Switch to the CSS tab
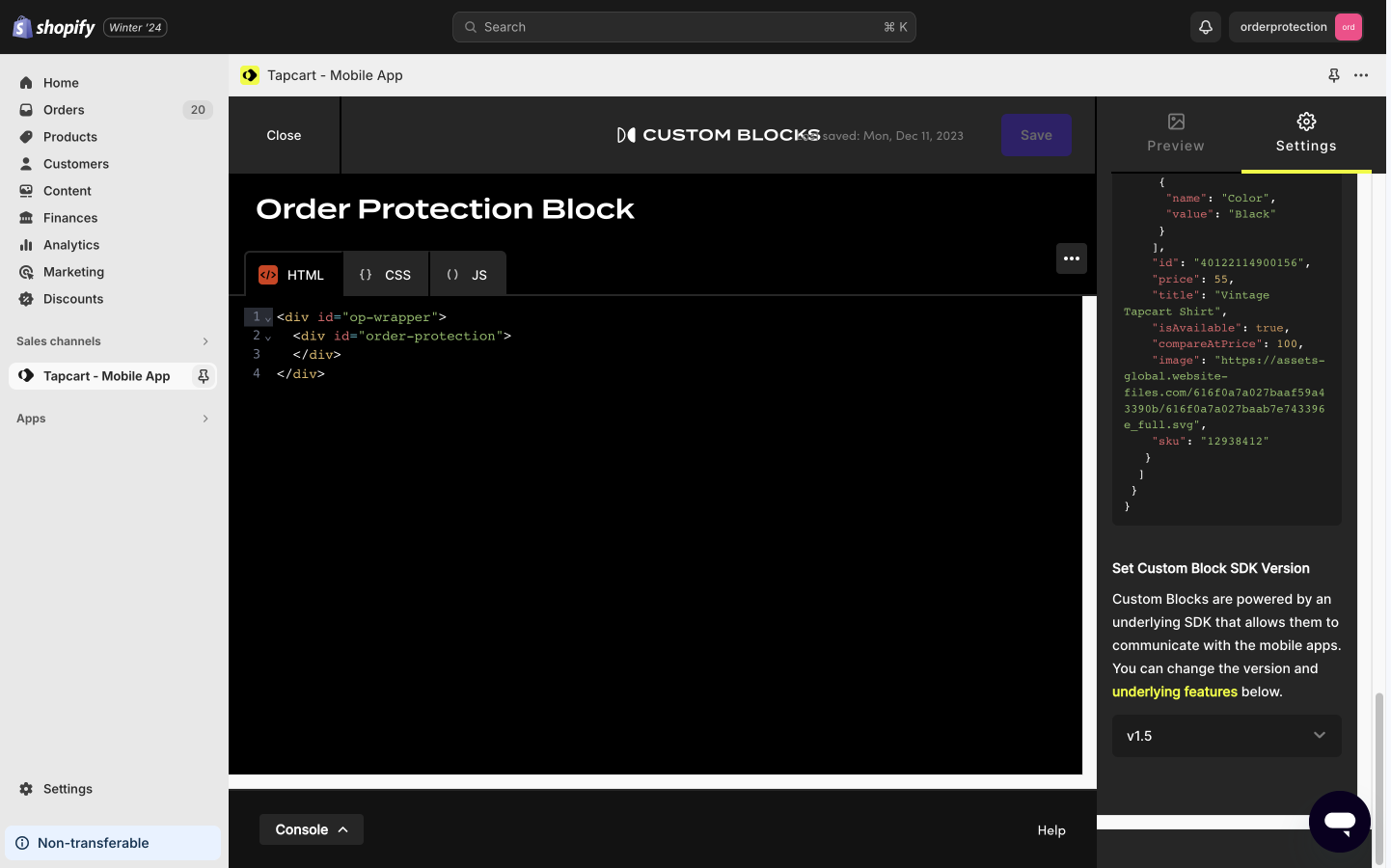The height and width of the screenshot is (868, 1391). click(386, 275)
